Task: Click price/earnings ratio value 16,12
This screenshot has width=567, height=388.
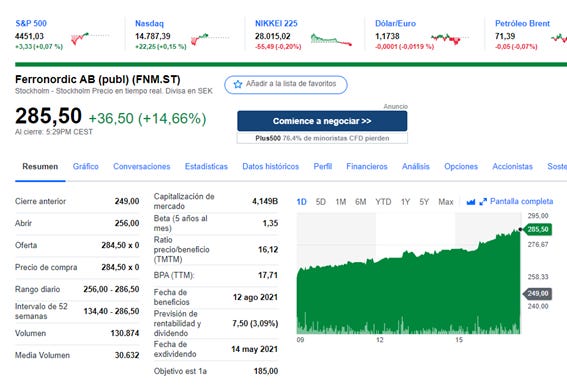Action: click(x=268, y=250)
